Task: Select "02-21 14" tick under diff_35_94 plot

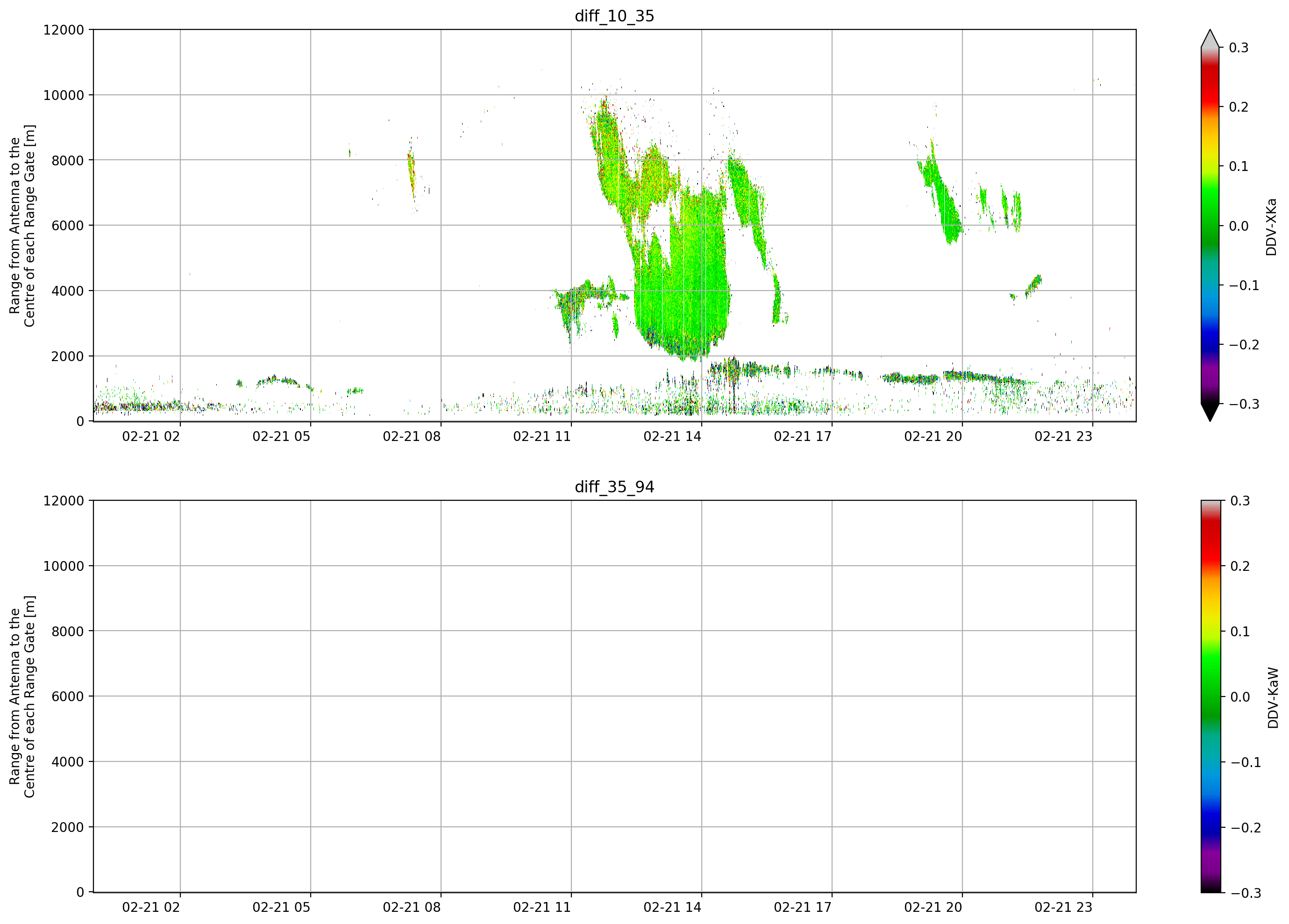Action: (x=672, y=908)
